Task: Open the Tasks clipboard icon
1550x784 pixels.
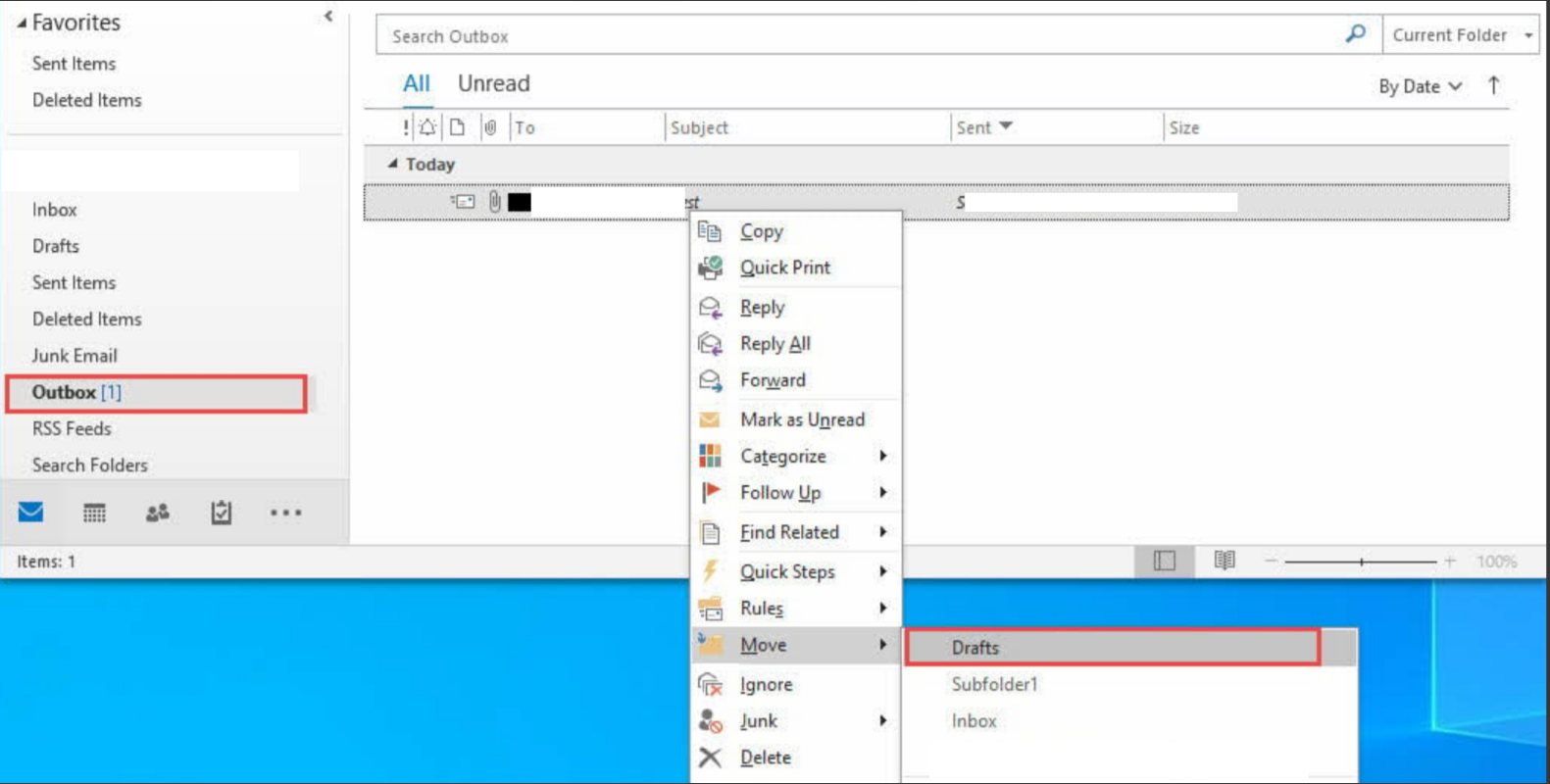Action: click(222, 512)
